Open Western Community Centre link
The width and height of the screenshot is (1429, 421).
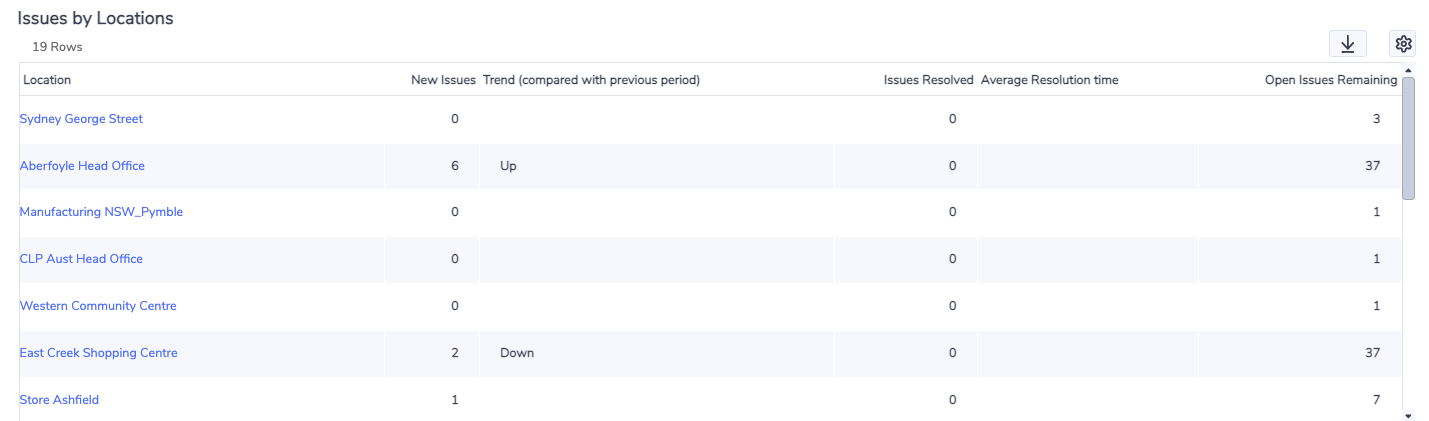(x=98, y=306)
